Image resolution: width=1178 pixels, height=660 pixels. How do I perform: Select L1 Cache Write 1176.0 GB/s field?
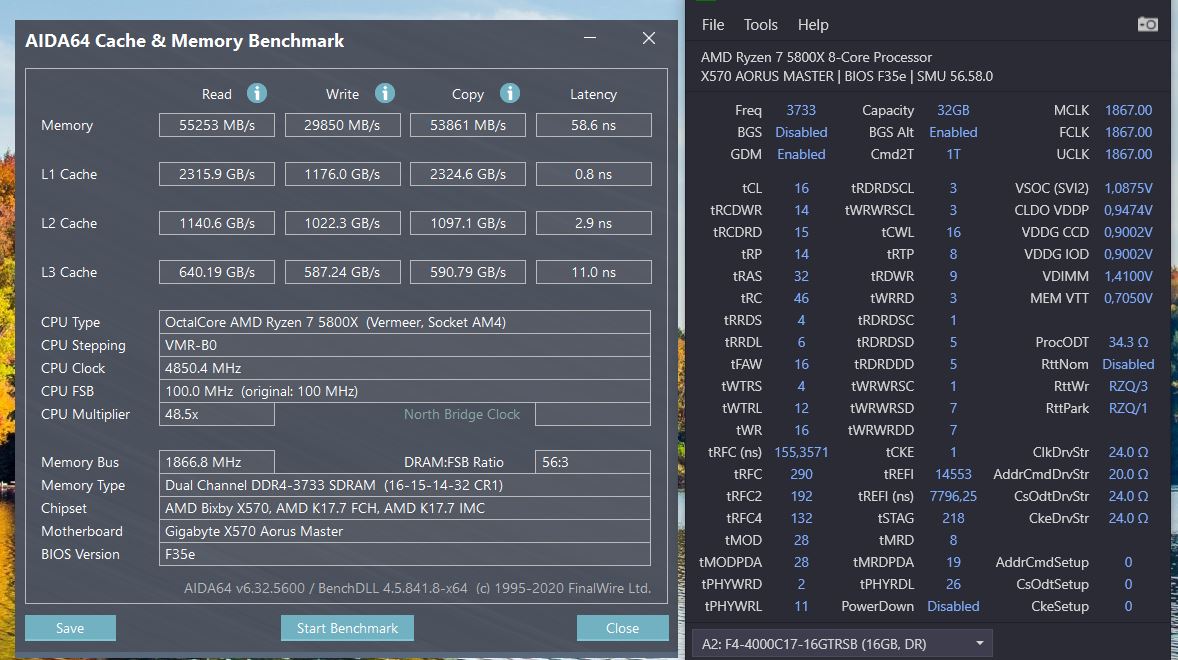click(x=342, y=174)
